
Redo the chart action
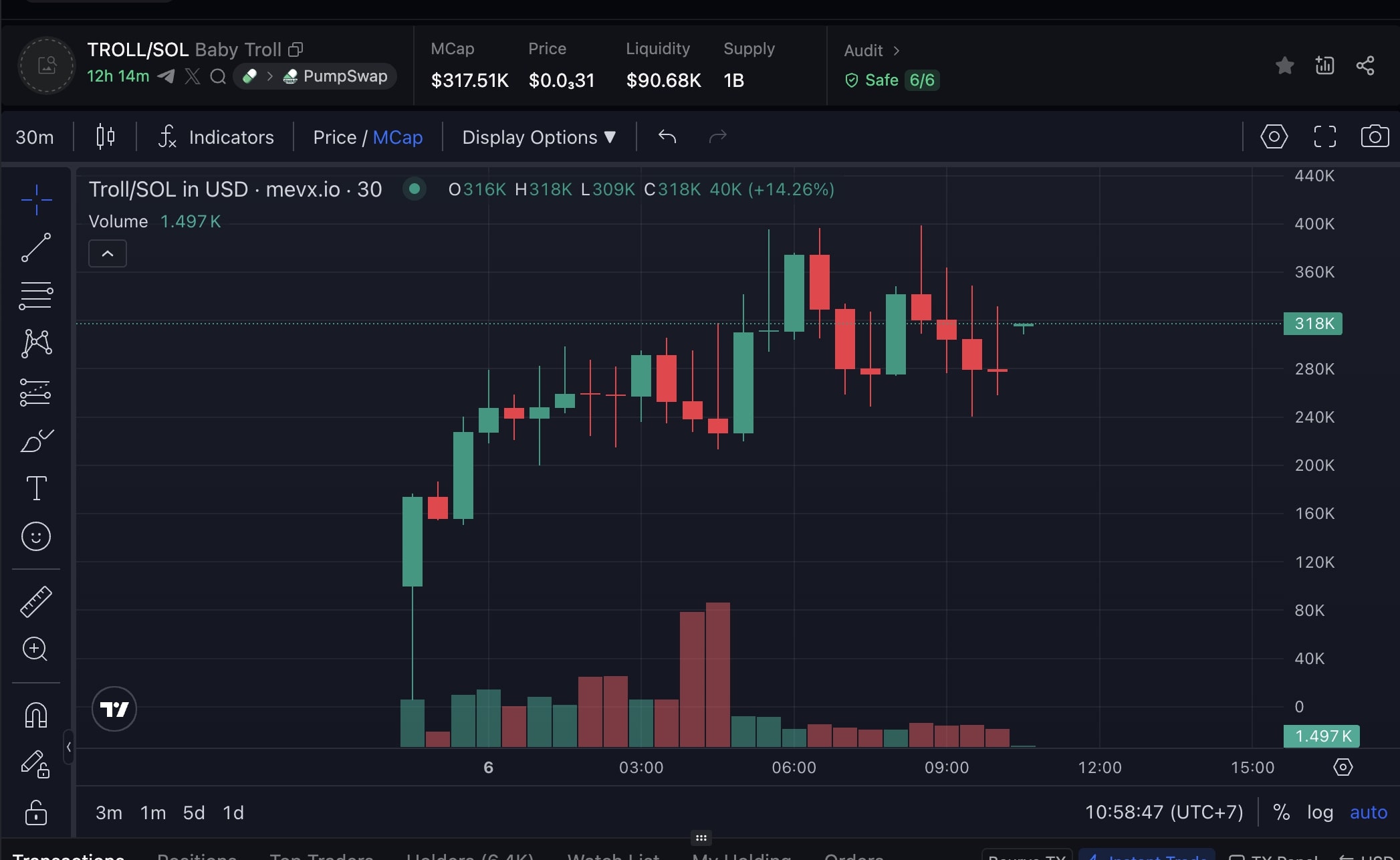(x=717, y=137)
